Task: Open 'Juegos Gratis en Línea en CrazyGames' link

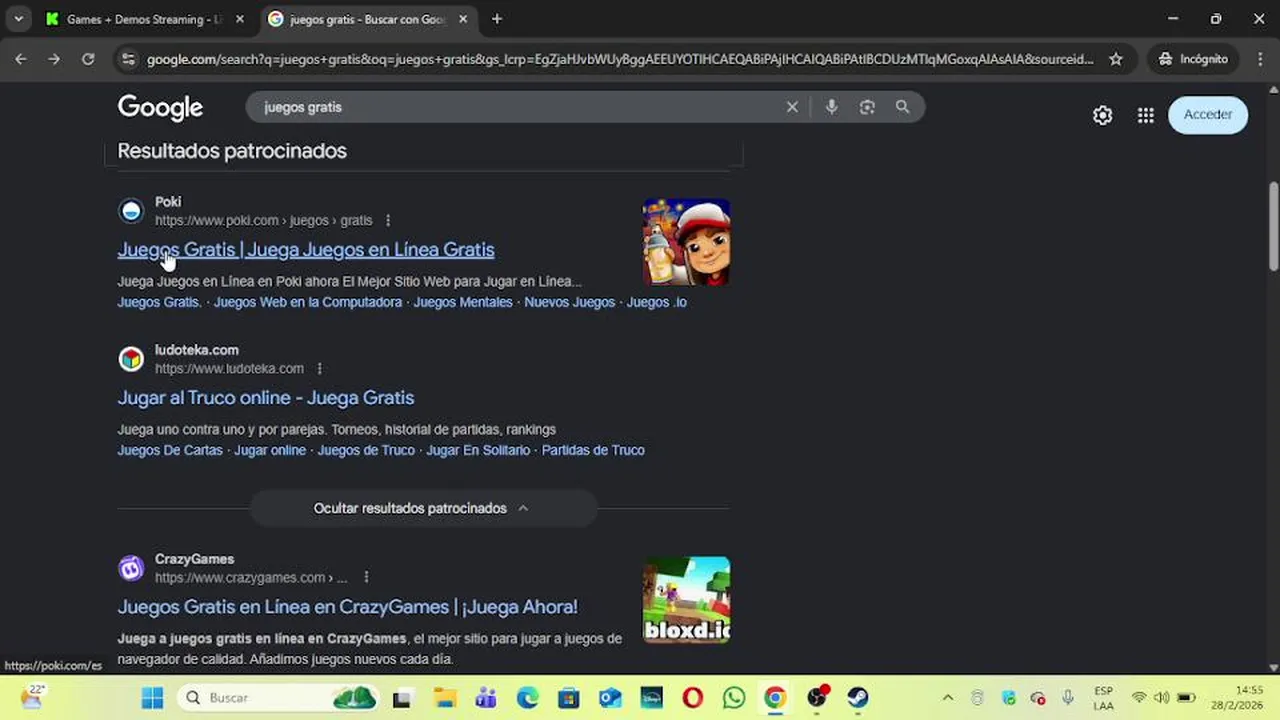Action: pos(347,607)
